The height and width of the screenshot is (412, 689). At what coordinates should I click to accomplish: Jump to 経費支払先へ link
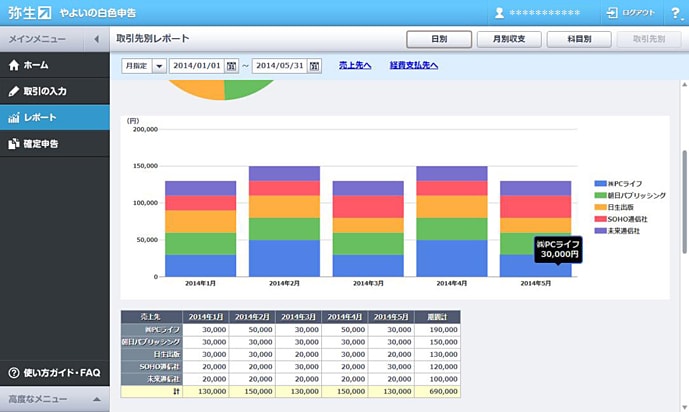413,65
